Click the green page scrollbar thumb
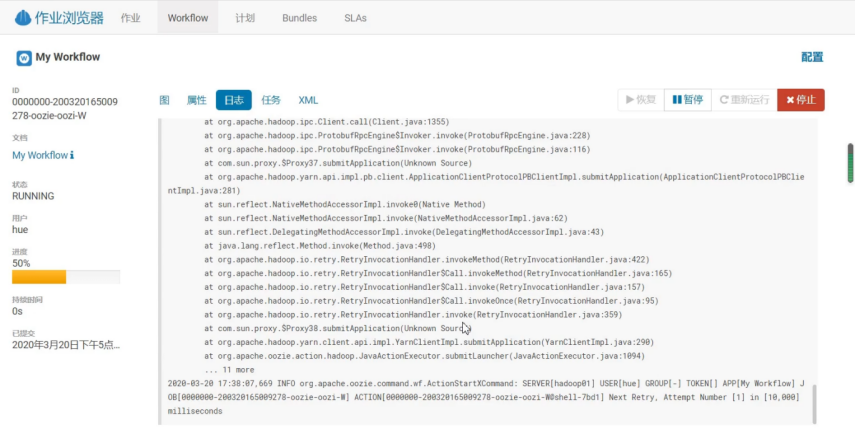This screenshot has width=856, height=444. click(x=850, y=163)
